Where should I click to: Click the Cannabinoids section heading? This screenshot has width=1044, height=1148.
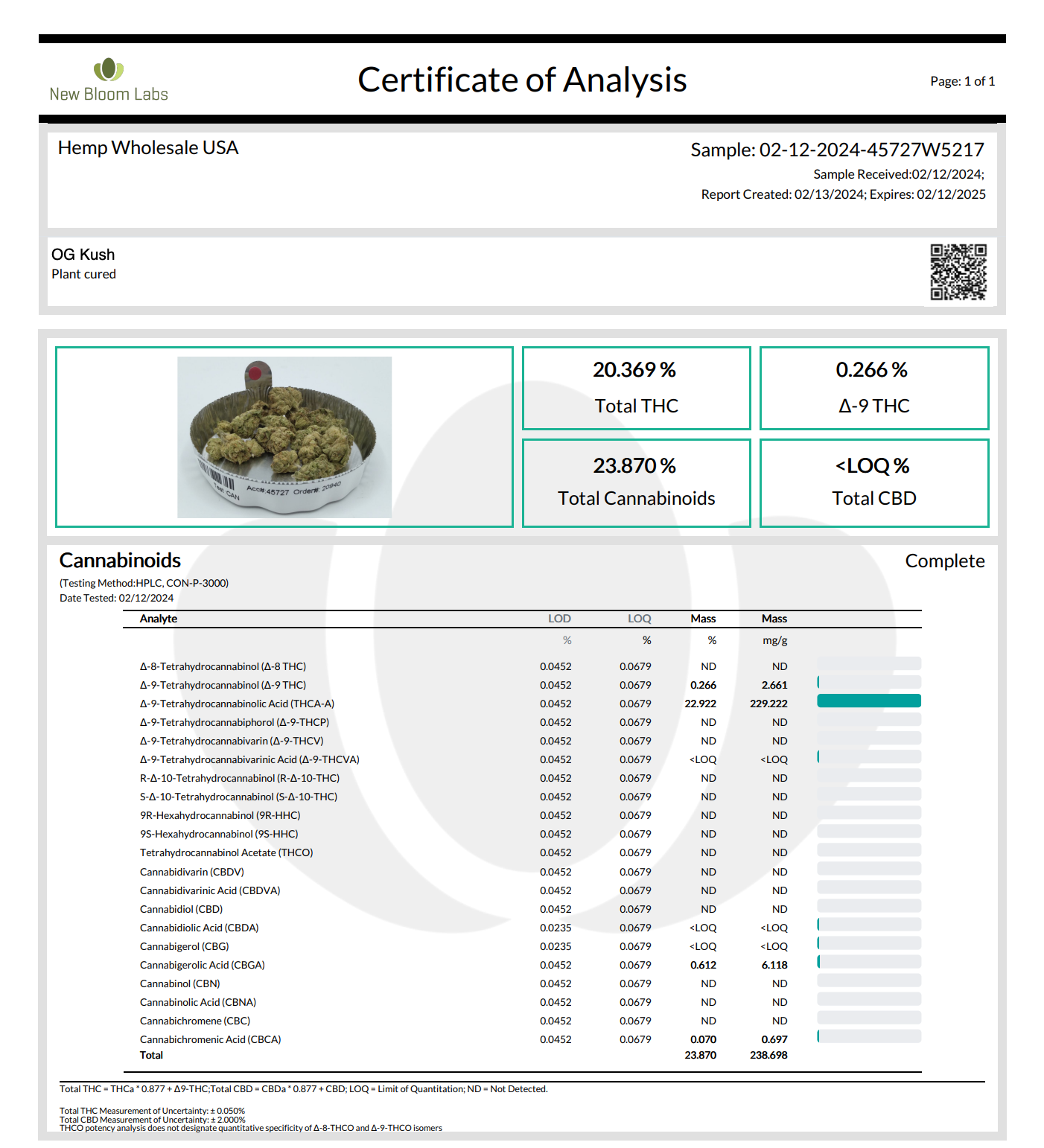pyautogui.click(x=120, y=560)
